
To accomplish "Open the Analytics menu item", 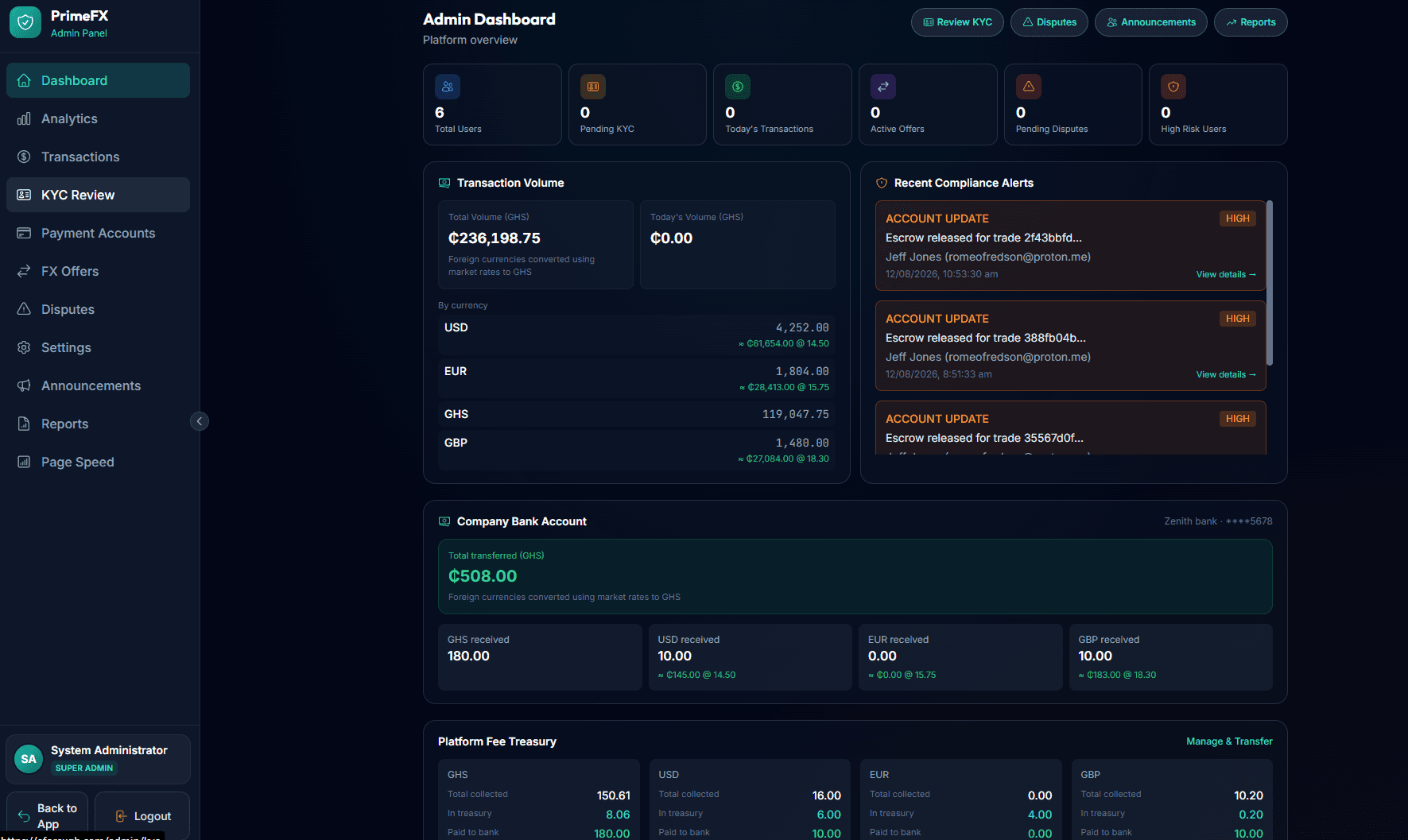I will coord(98,118).
